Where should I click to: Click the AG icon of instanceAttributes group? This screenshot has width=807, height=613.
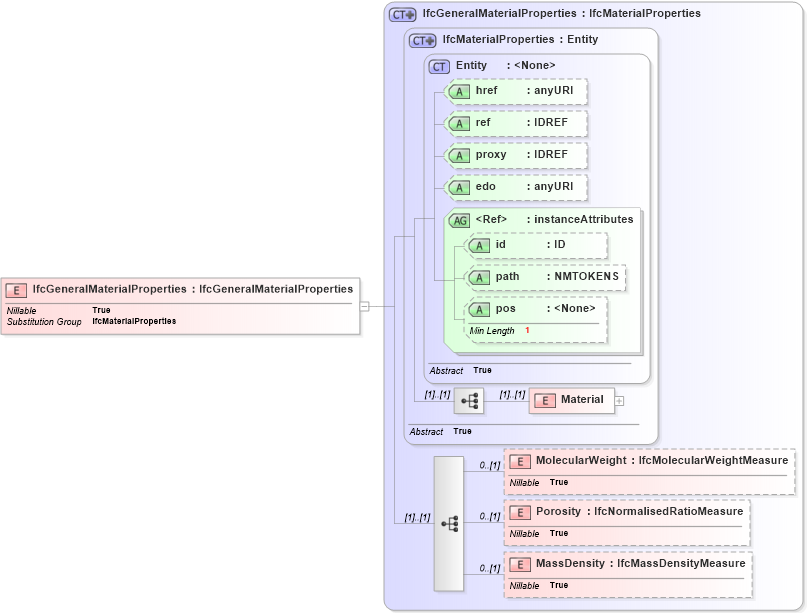pos(460,219)
